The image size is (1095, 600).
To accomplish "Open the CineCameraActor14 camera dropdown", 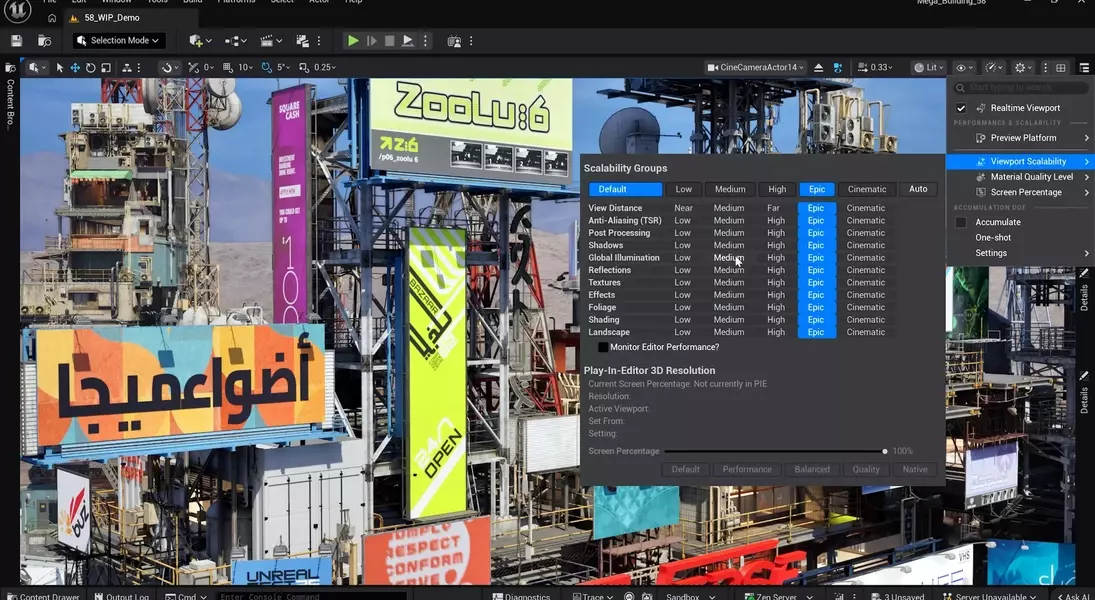I will click(x=755, y=68).
